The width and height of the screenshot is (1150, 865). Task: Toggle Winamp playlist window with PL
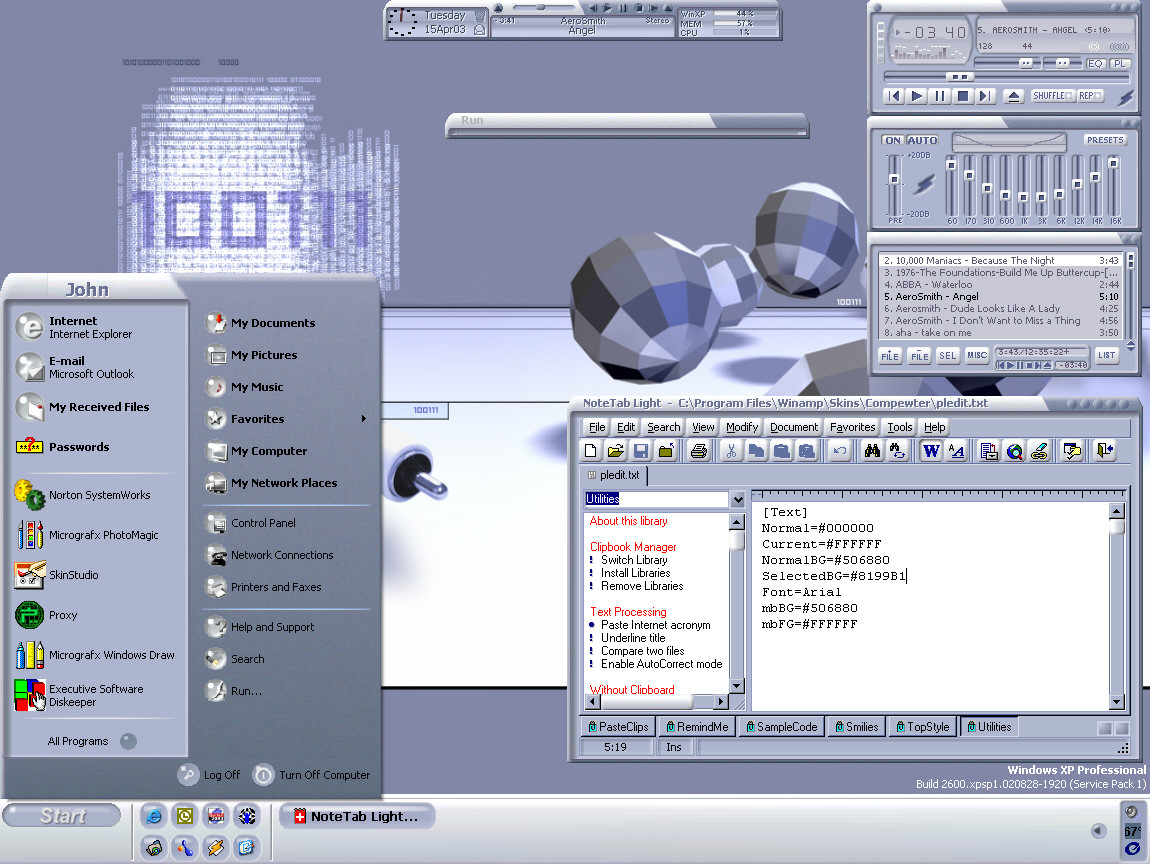click(1119, 64)
